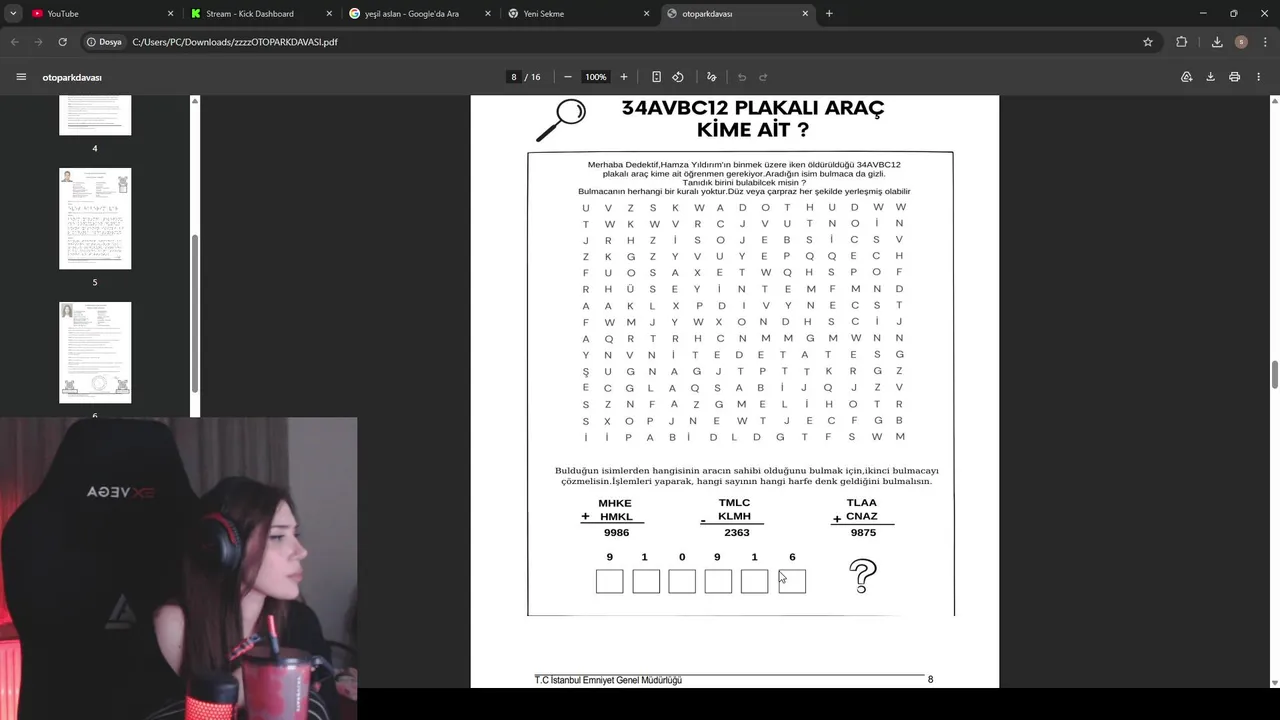Open page 4 thumbnail in sidebar
Screen dimensions: 1280x720
(95, 115)
